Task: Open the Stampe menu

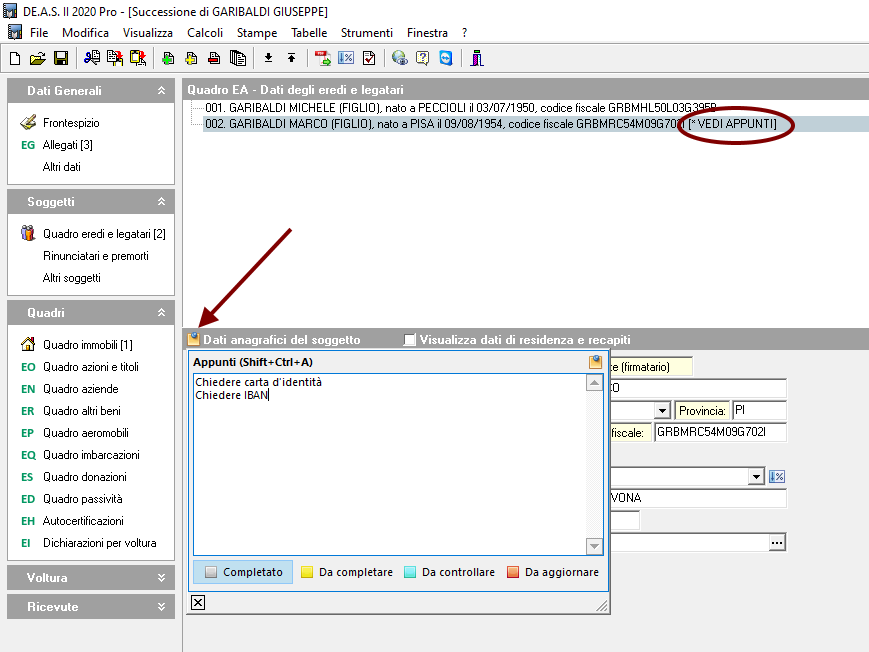Action: coord(257,33)
